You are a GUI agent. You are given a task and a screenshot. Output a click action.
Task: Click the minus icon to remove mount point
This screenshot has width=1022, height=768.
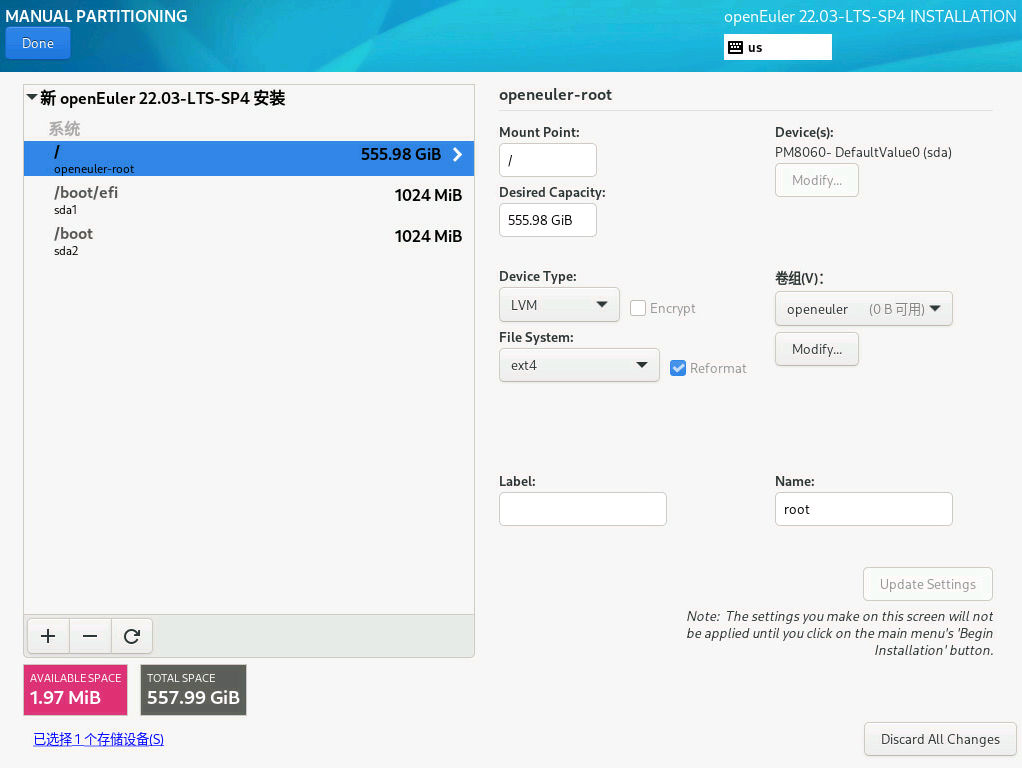tap(90, 636)
